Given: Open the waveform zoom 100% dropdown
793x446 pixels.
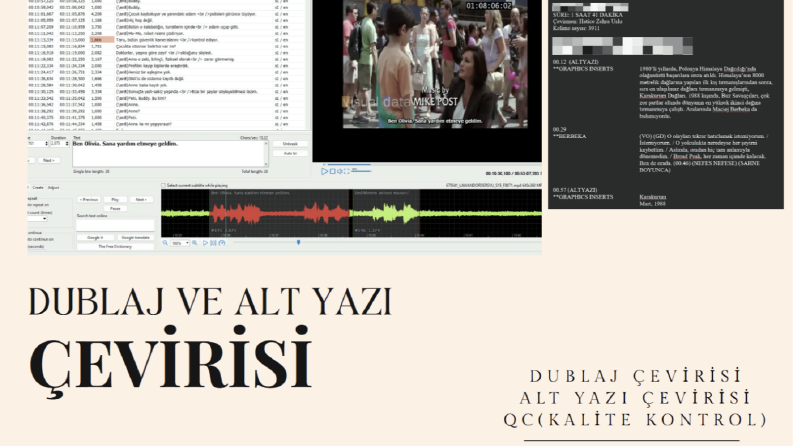Looking at the screenshot, I should point(180,243).
